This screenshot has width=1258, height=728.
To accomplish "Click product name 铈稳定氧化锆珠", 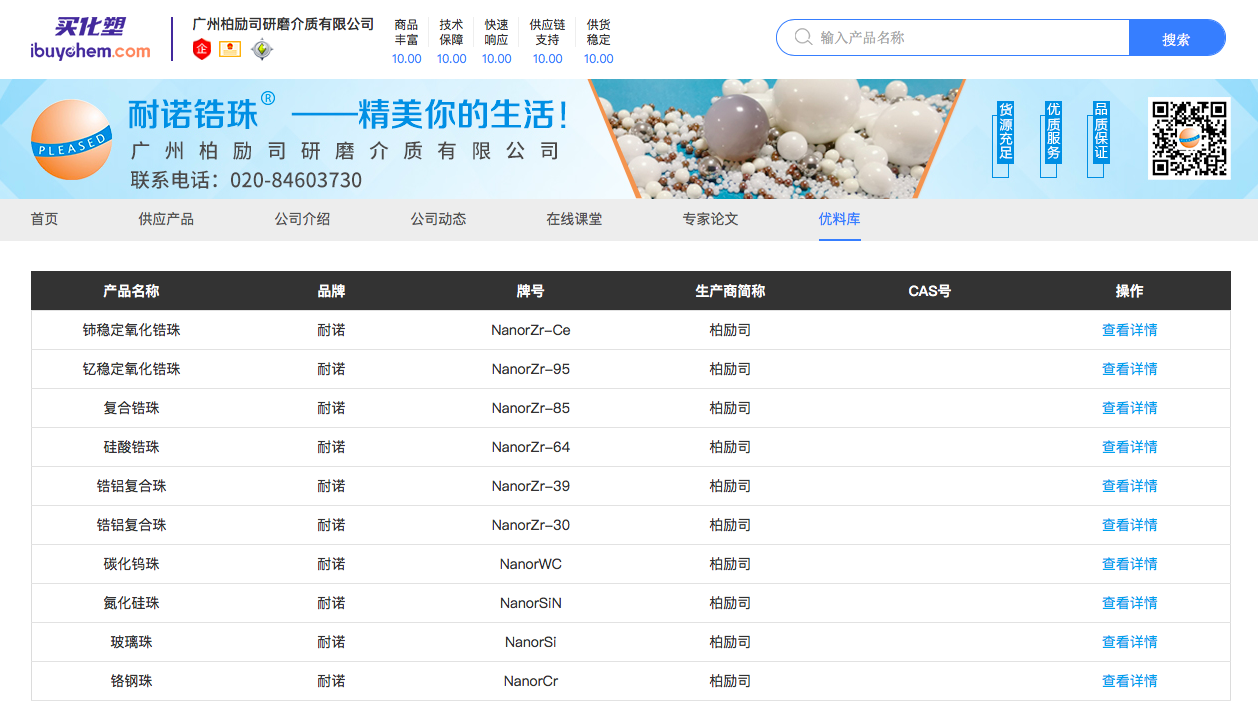I will [131, 330].
